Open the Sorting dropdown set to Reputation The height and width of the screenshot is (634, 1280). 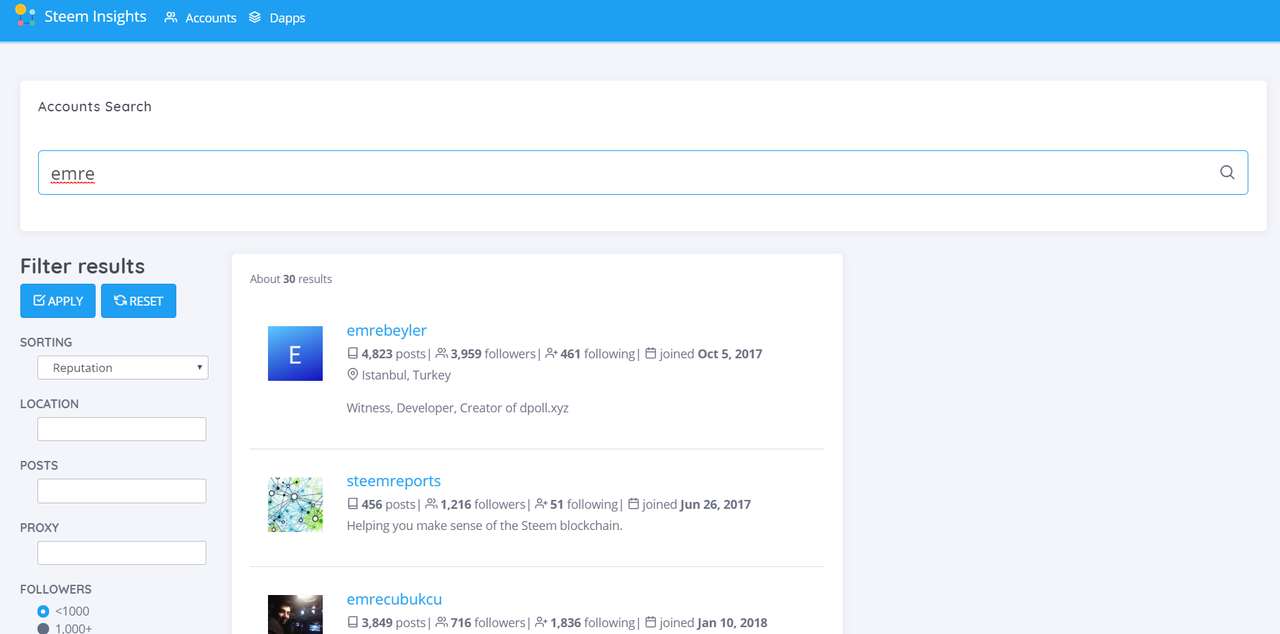(123, 368)
